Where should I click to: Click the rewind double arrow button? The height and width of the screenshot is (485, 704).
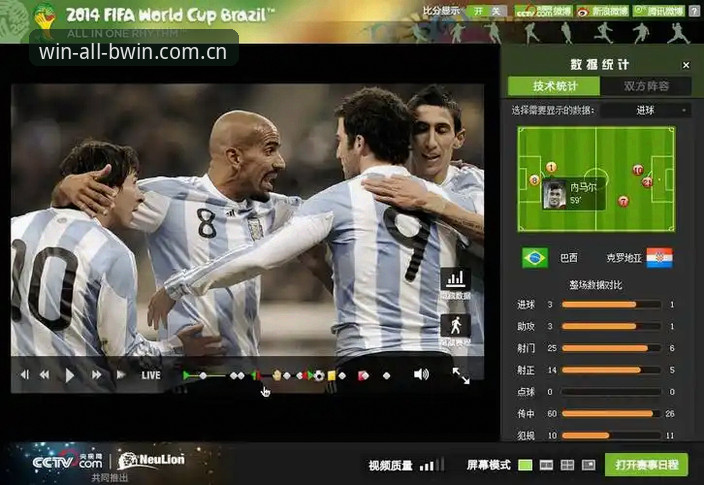pos(44,375)
